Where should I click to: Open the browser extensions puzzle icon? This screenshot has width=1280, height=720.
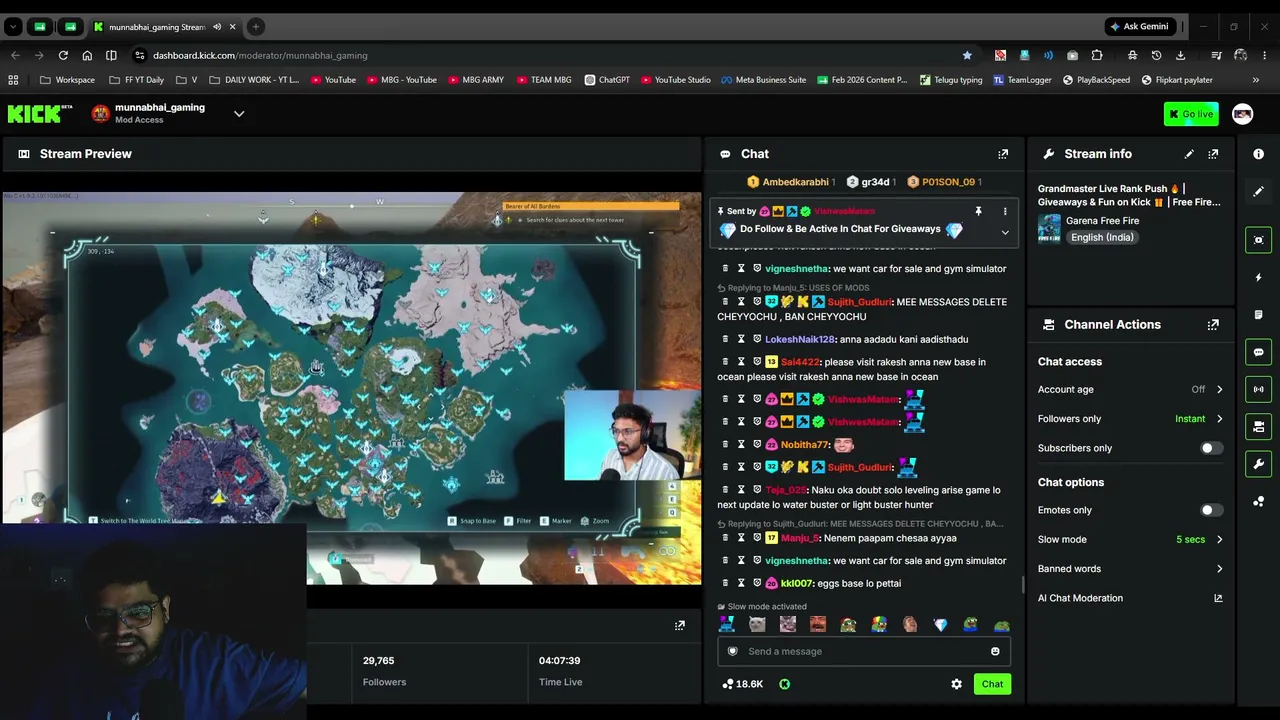pyautogui.click(x=1097, y=55)
